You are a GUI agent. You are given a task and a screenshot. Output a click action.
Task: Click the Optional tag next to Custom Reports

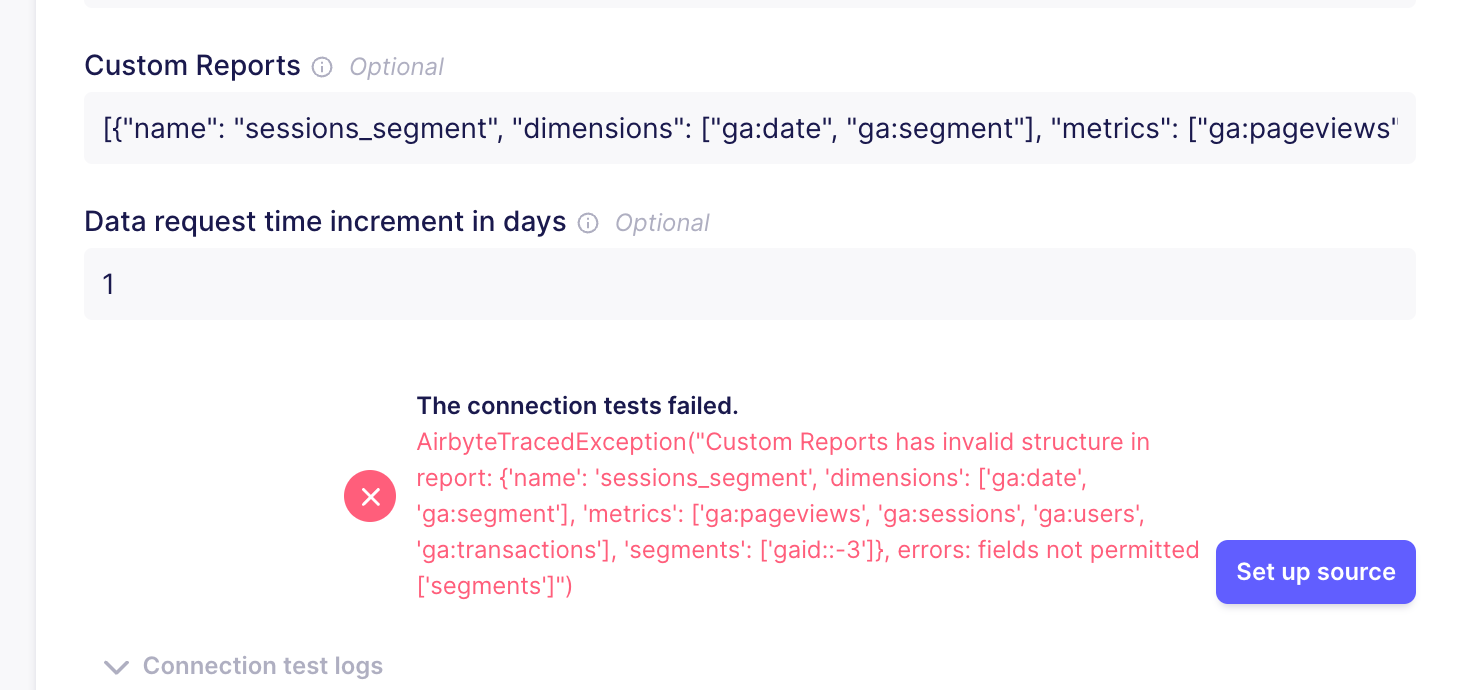pos(396,67)
